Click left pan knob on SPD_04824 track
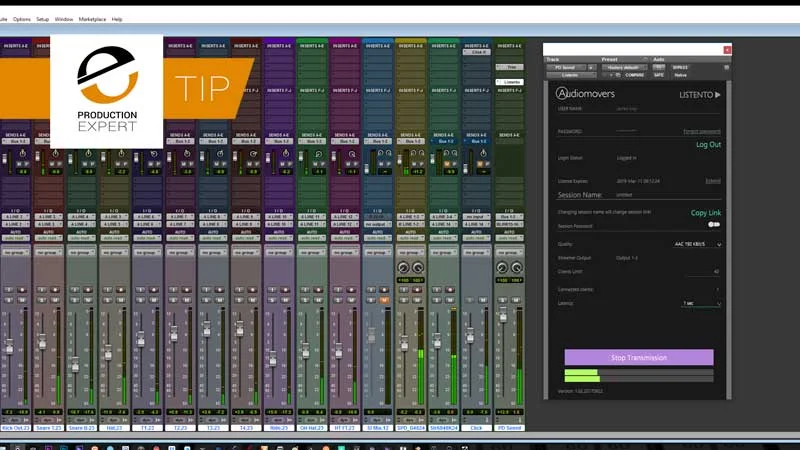This screenshot has width=800, height=450. [403, 267]
